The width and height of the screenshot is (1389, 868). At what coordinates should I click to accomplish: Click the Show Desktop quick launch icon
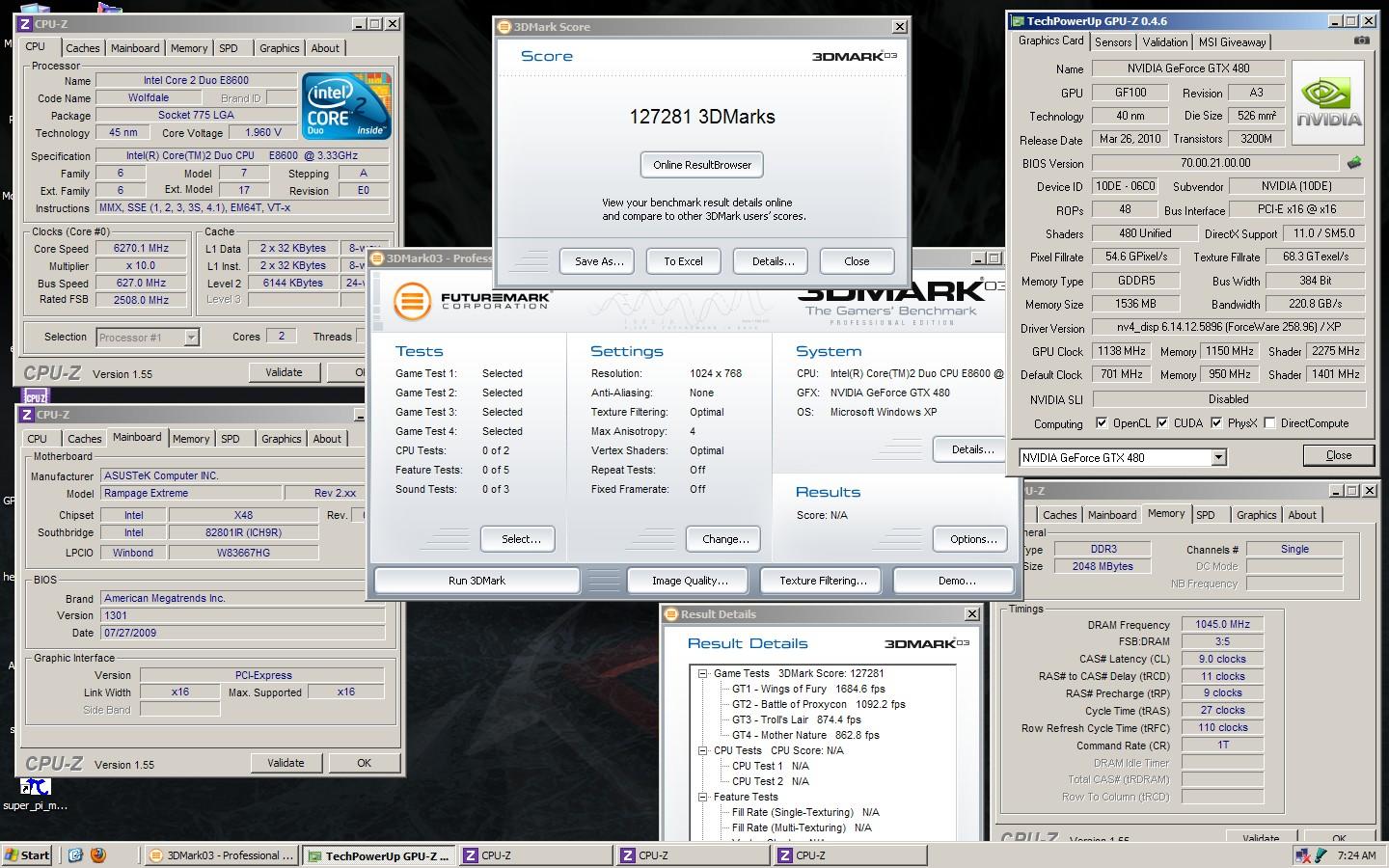(75, 854)
